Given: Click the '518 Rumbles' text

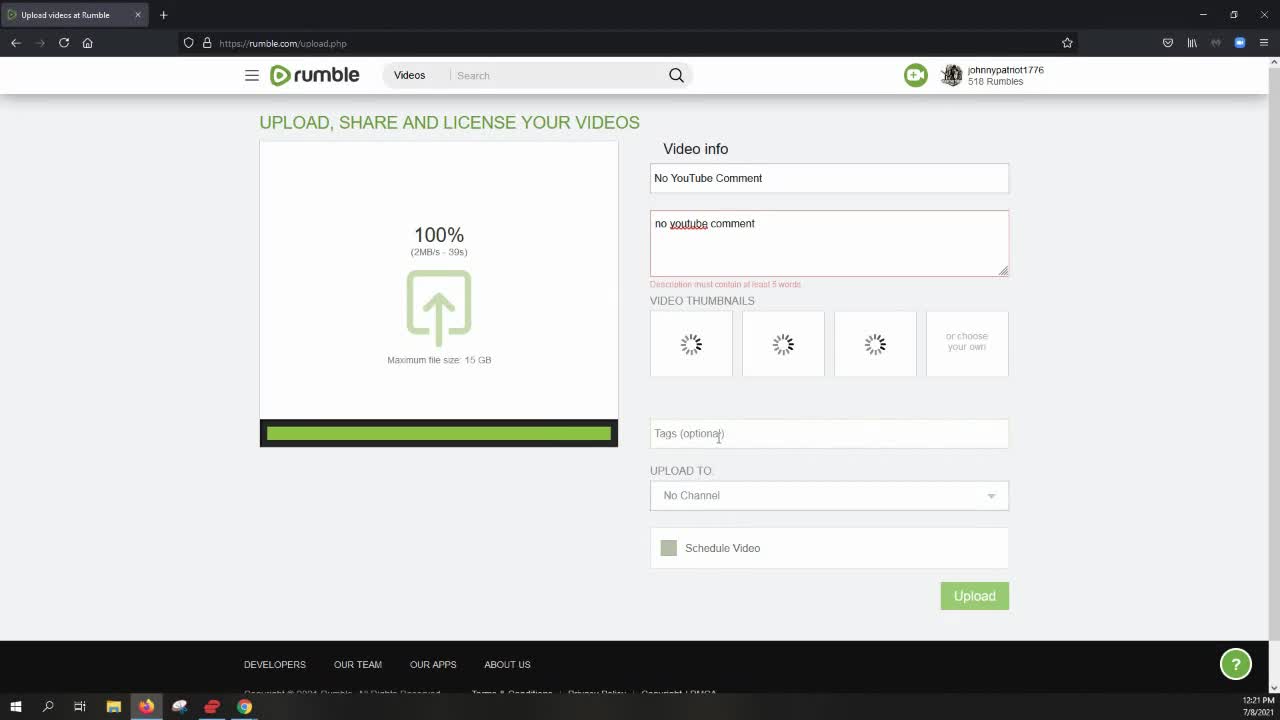Looking at the screenshot, I should [995, 82].
